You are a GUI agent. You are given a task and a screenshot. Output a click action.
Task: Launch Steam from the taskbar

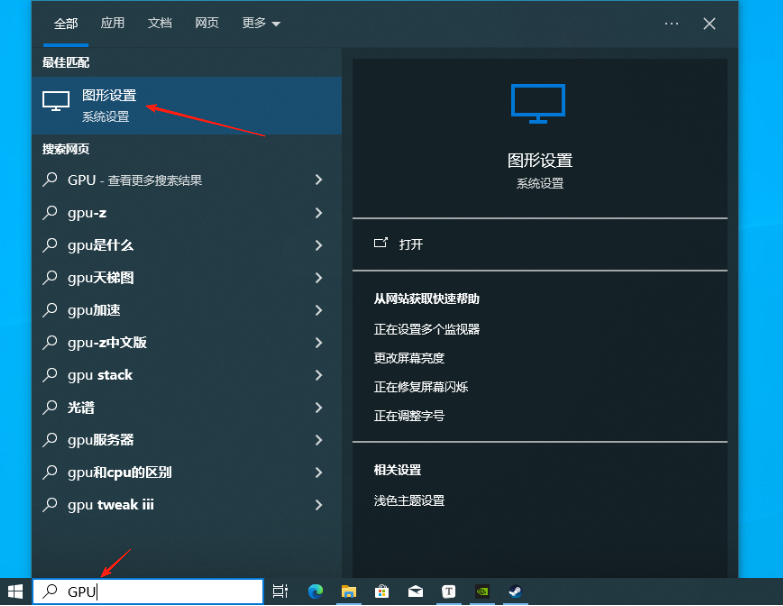pos(514,591)
